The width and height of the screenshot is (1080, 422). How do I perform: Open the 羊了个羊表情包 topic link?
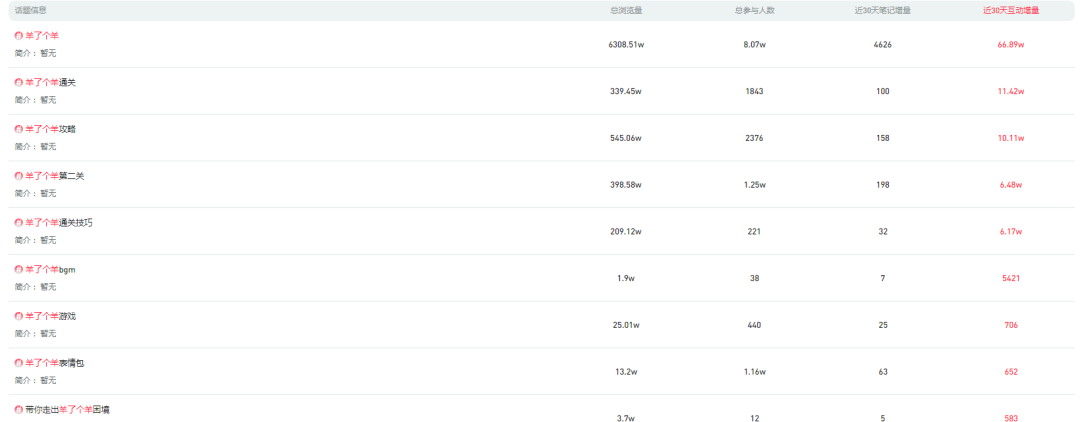pos(55,363)
